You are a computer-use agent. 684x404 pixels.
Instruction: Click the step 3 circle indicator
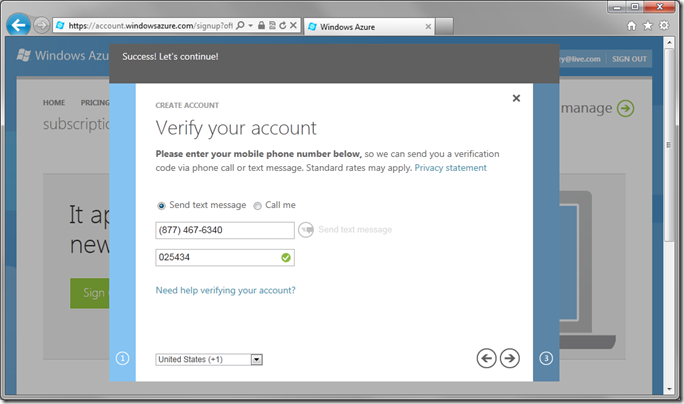pyautogui.click(x=546, y=358)
